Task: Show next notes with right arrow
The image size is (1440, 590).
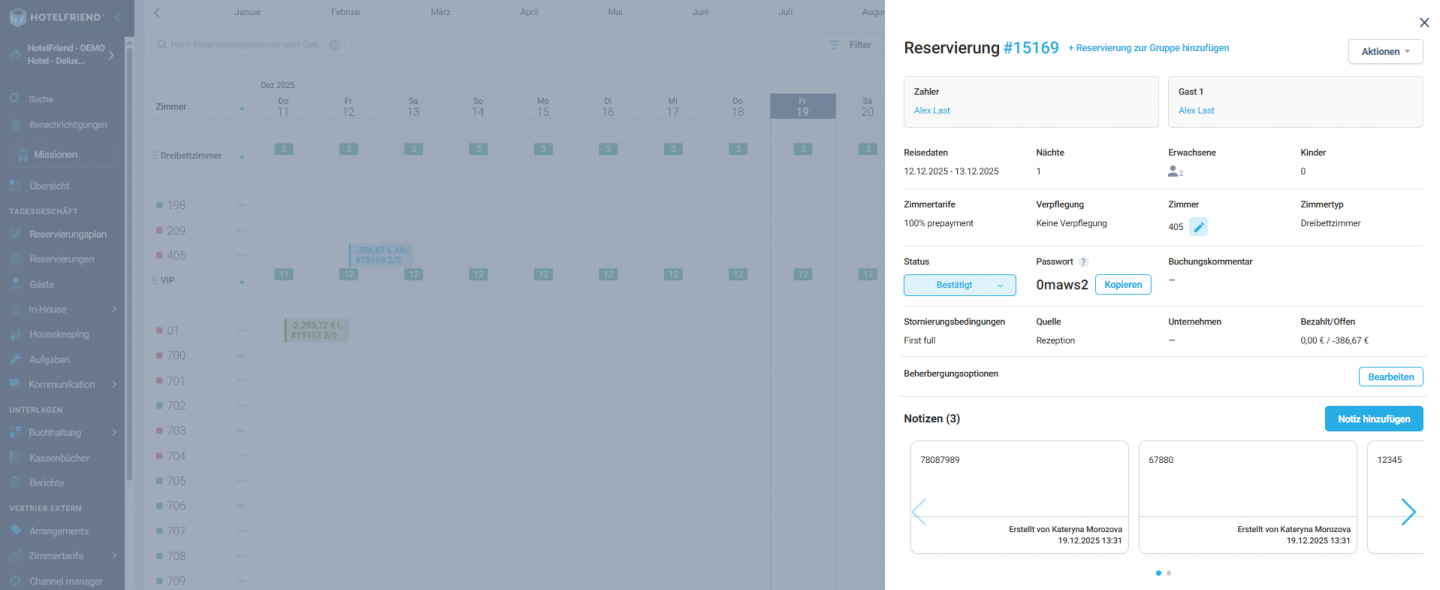Action: (x=1408, y=512)
